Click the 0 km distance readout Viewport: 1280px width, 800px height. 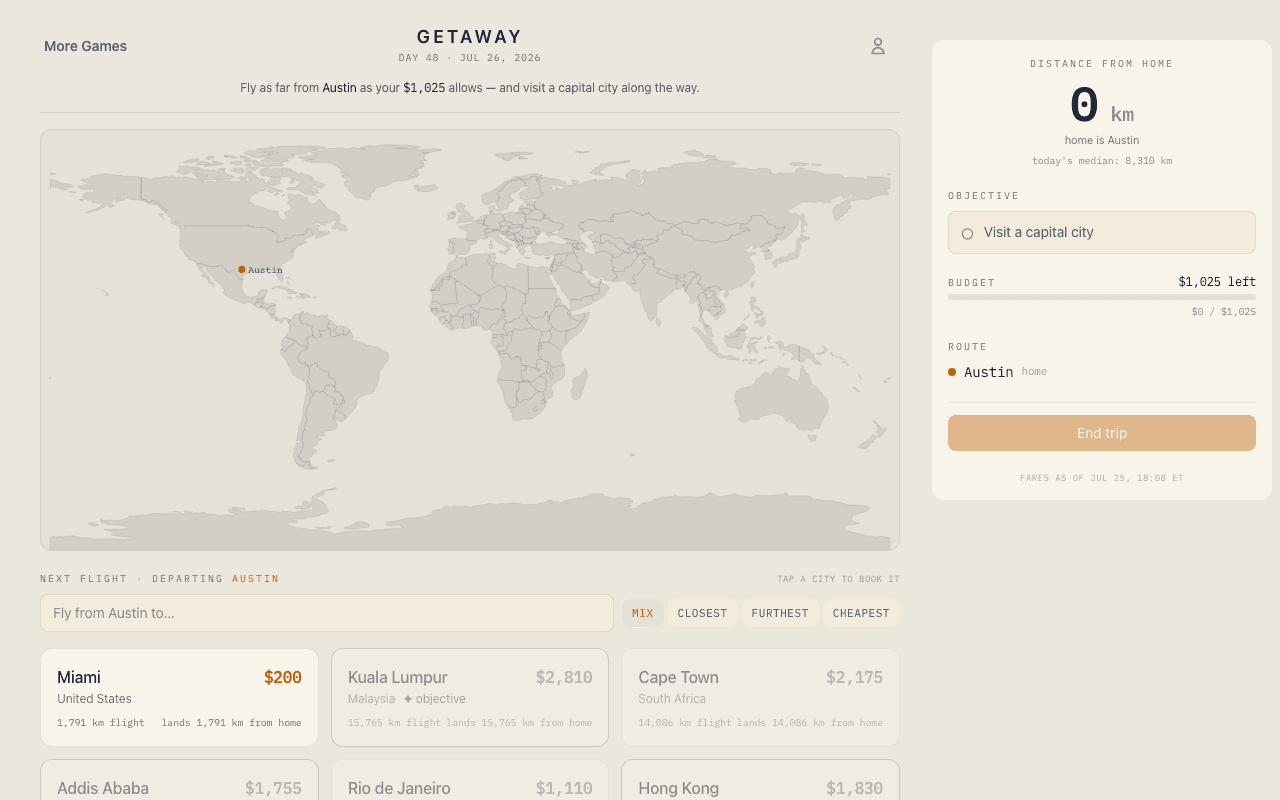[x=1102, y=106]
